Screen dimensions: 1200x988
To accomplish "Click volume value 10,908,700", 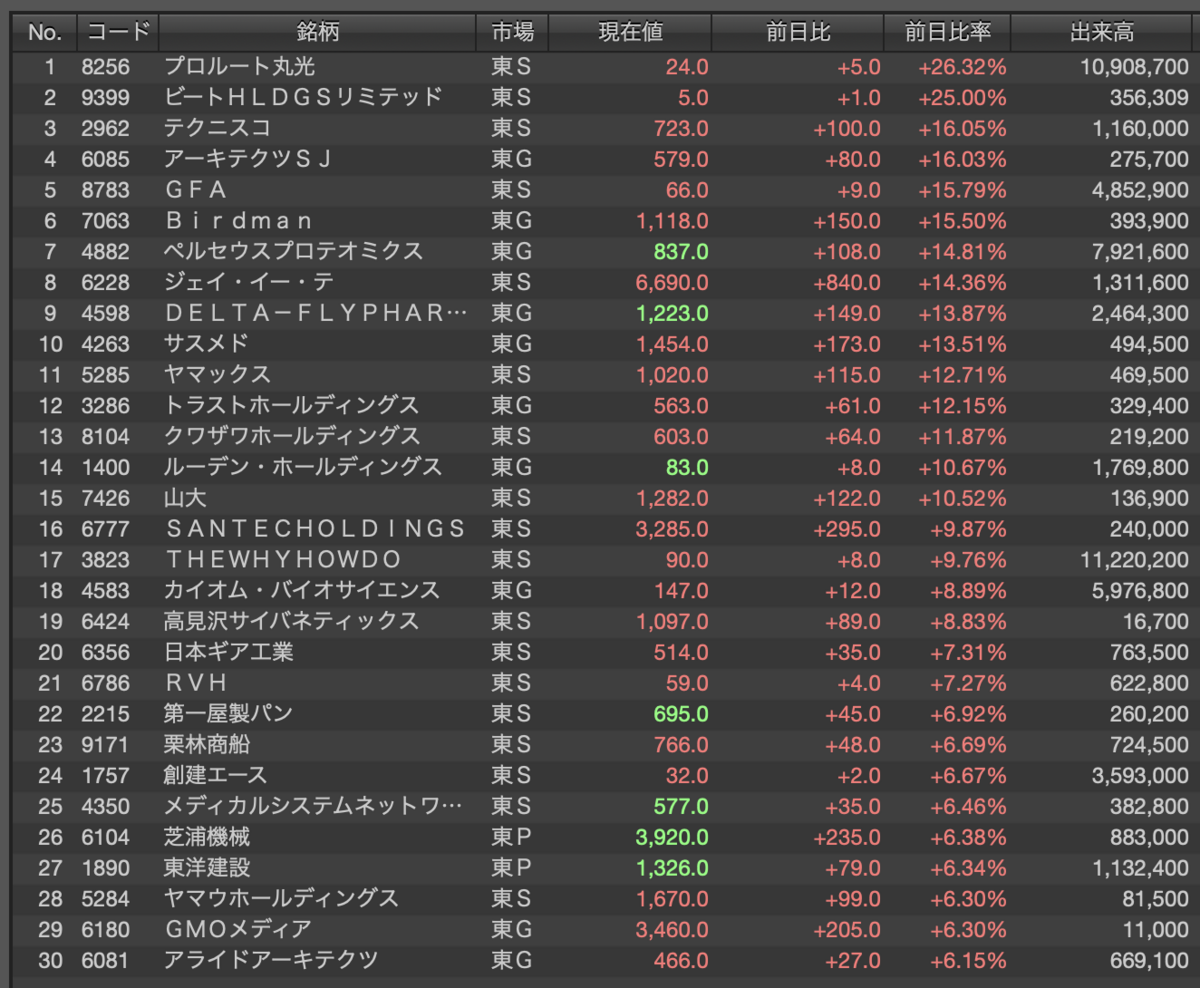I will click(x=1132, y=67).
